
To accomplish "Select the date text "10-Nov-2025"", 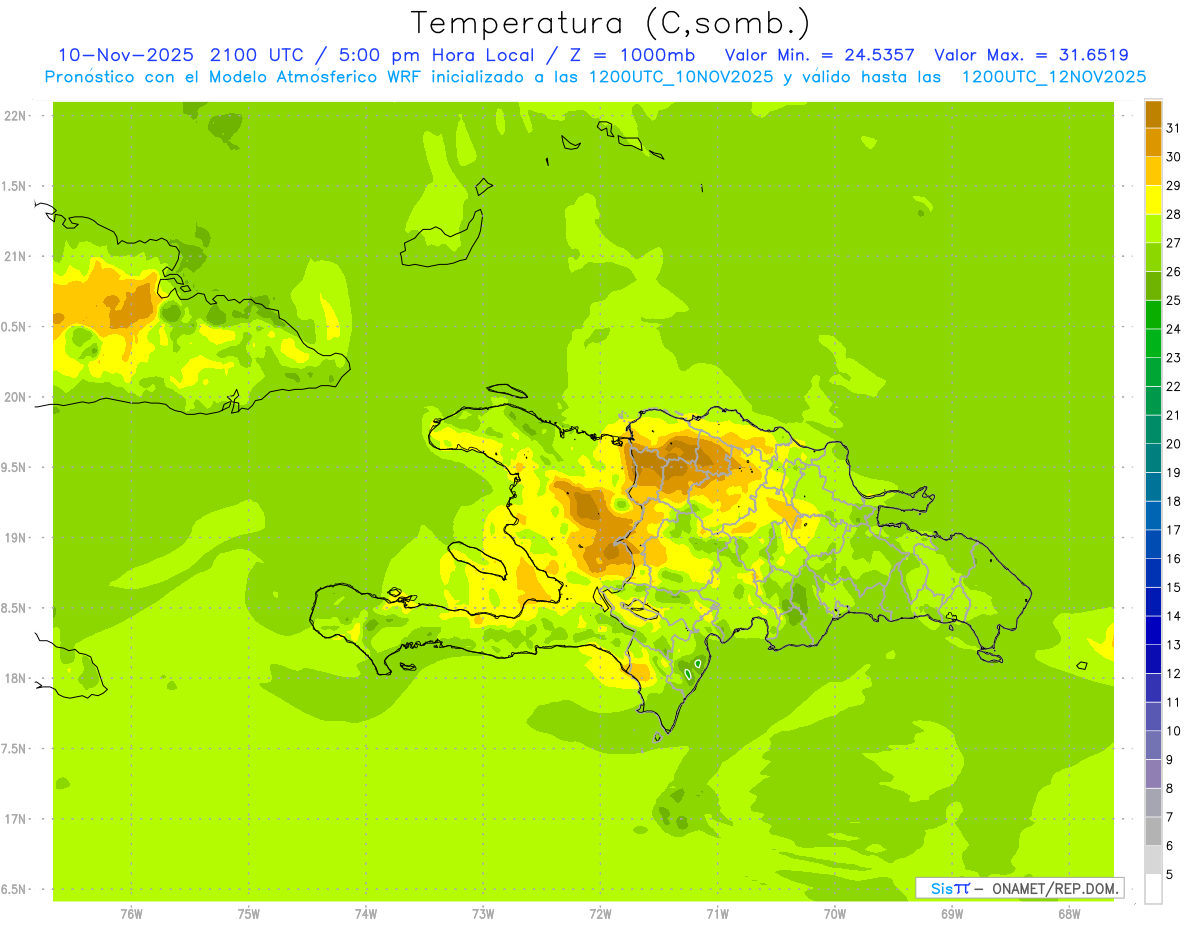I will (x=125, y=55).
